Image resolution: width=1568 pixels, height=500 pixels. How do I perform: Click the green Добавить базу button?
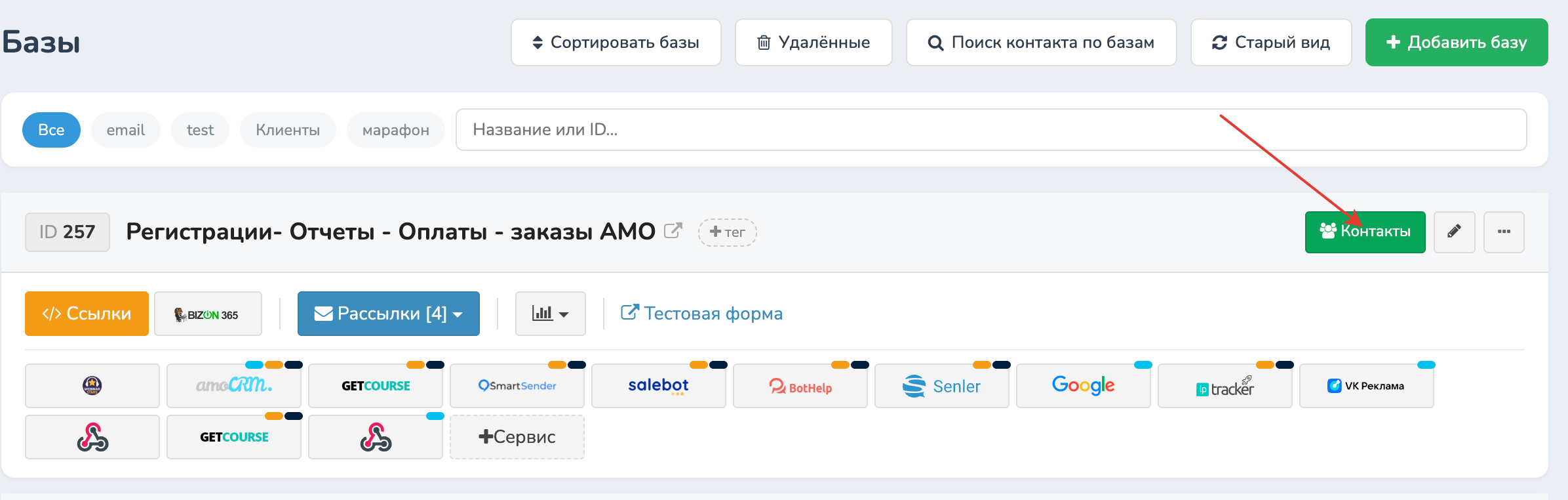pyautogui.click(x=1456, y=43)
